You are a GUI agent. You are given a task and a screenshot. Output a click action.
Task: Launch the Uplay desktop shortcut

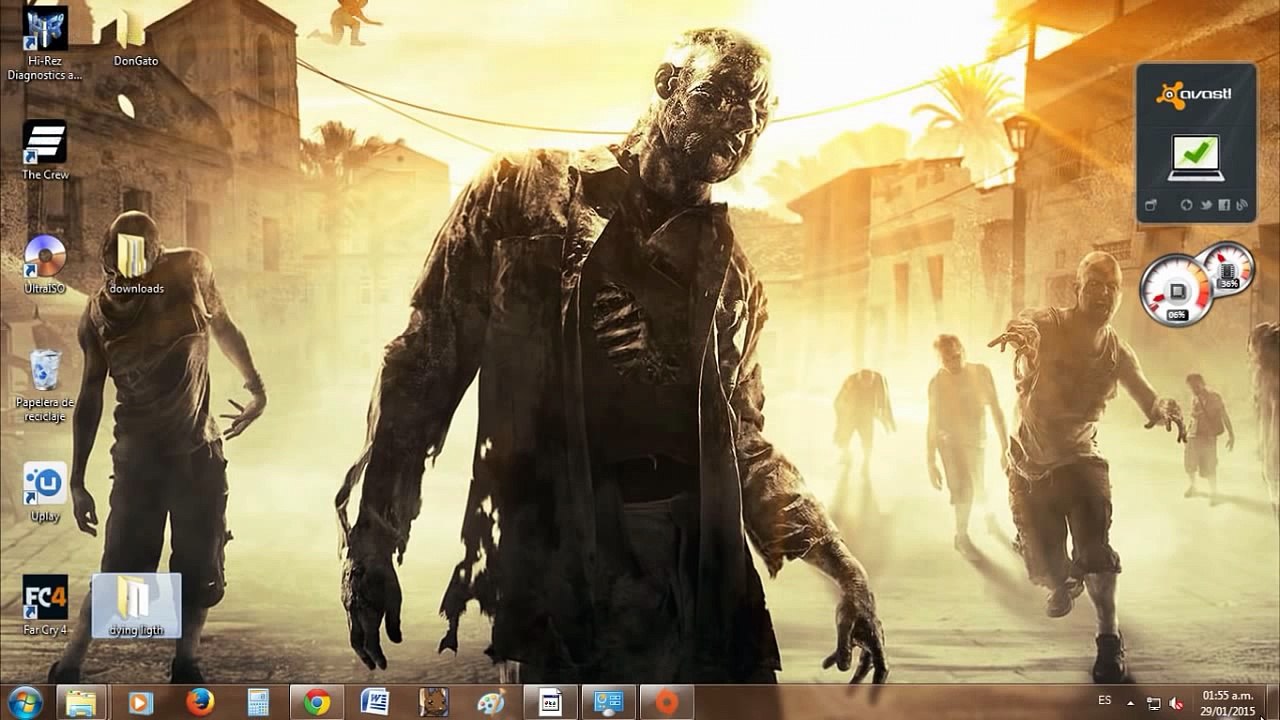45,492
